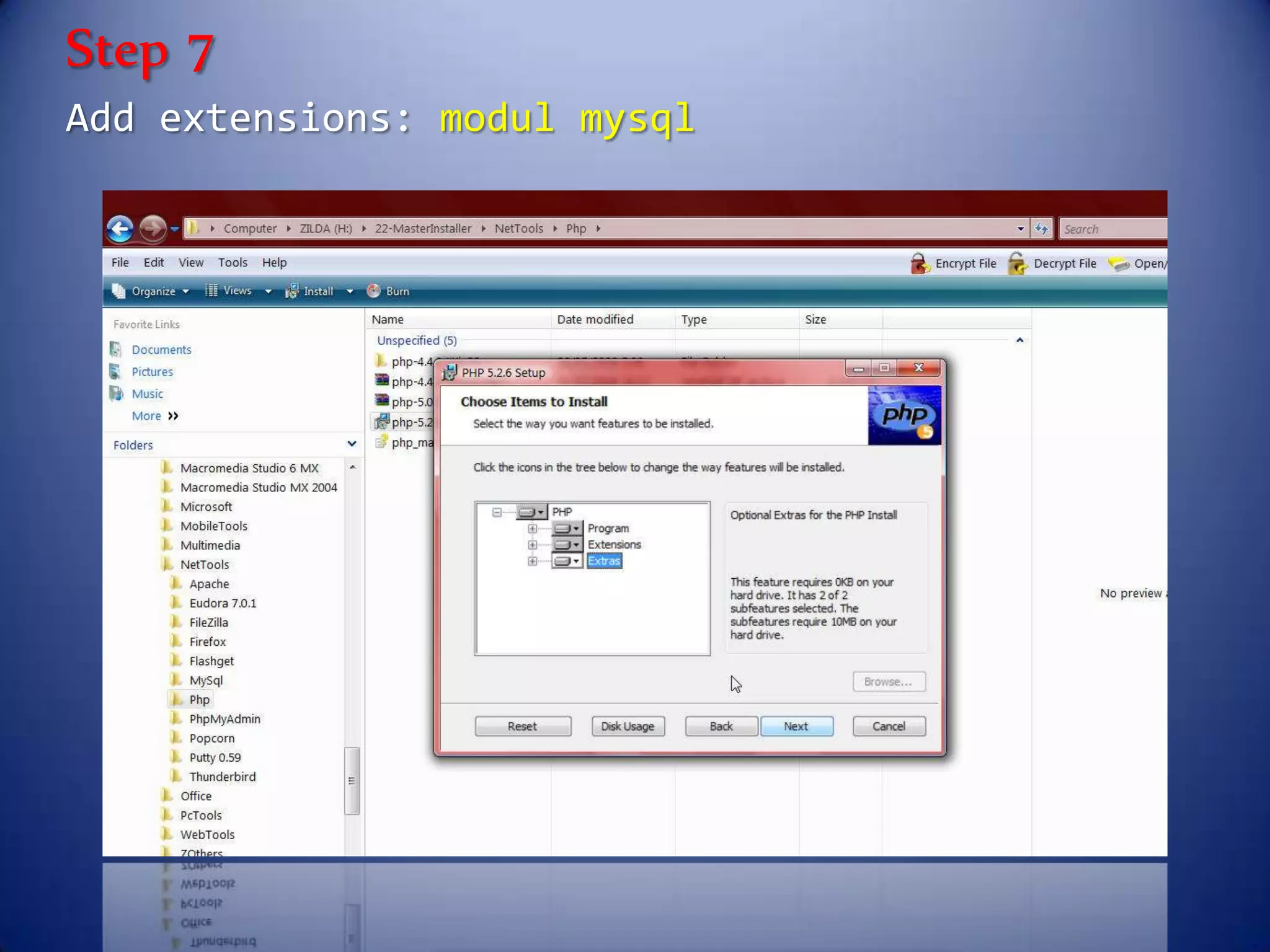
Task: Sort by Date modified column header
Action: pyautogui.click(x=613, y=319)
